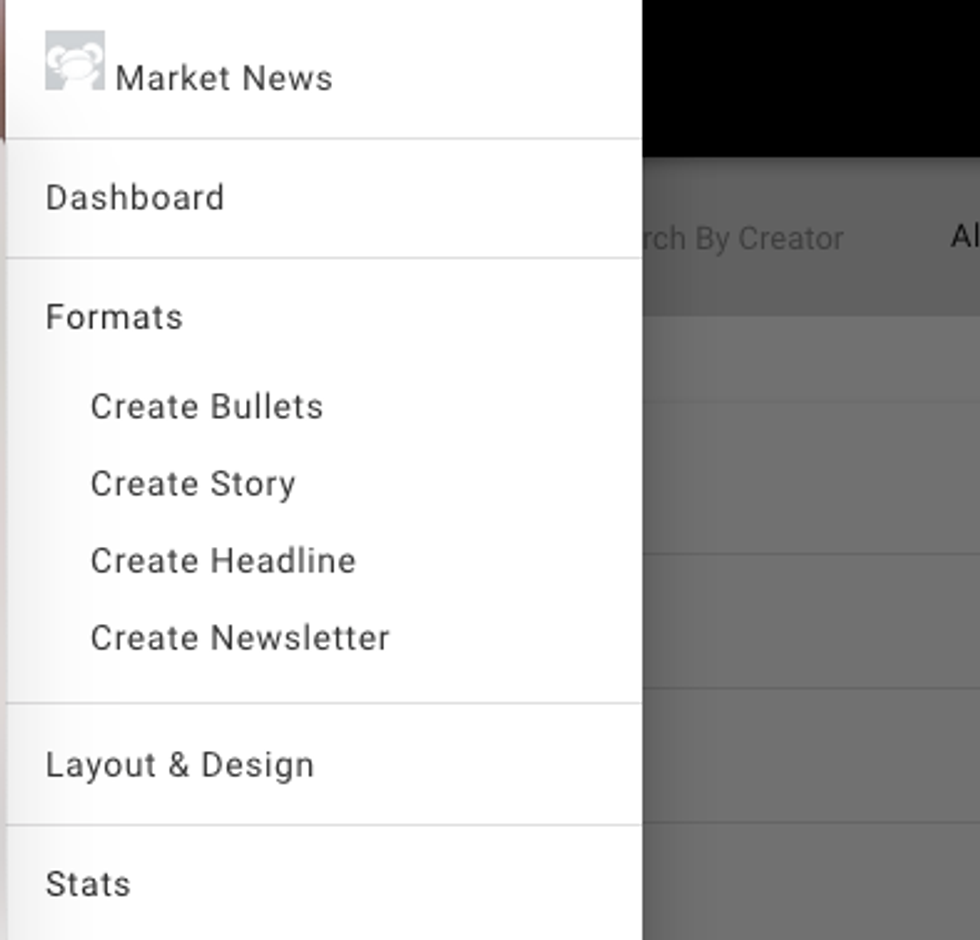980x940 pixels.
Task: Open the Layout & Design section
Action: click(x=180, y=765)
